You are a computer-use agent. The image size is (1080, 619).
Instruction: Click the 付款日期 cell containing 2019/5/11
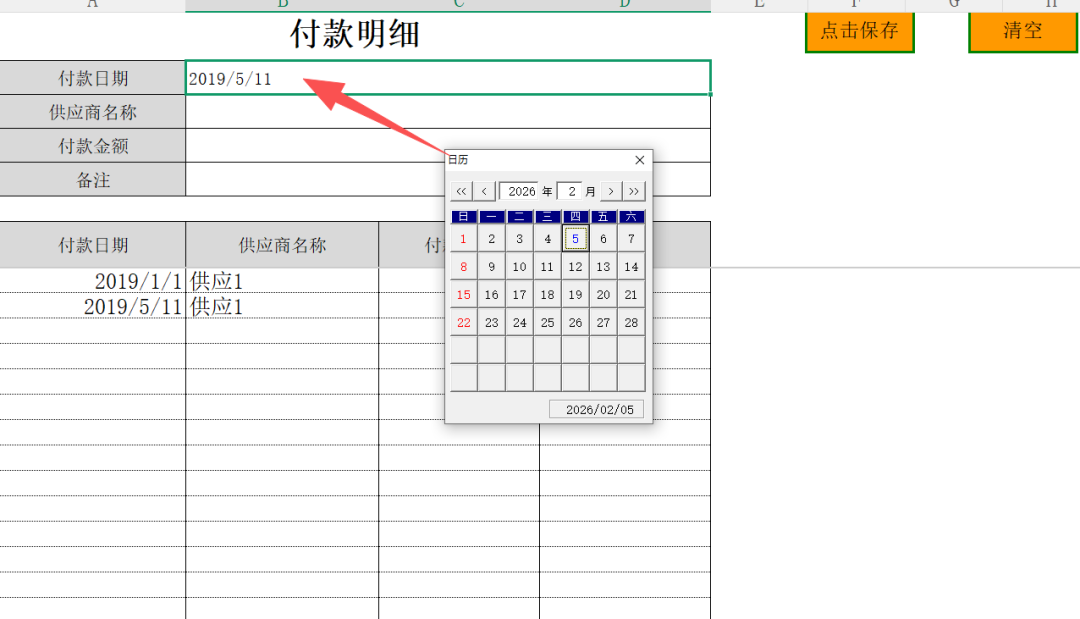pyautogui.click(x=447, y=79)
